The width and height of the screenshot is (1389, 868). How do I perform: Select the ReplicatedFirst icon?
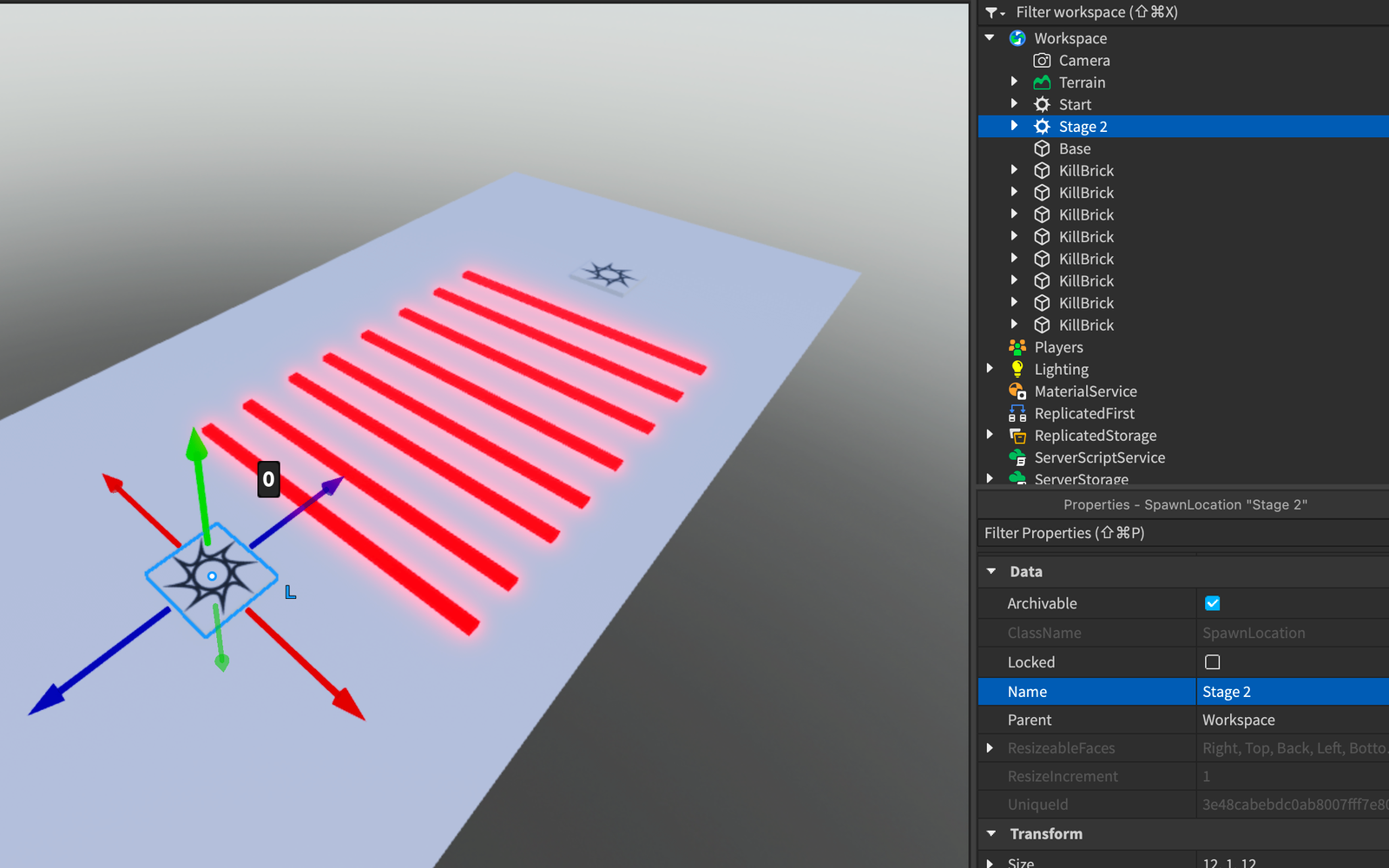point(1017,413)
